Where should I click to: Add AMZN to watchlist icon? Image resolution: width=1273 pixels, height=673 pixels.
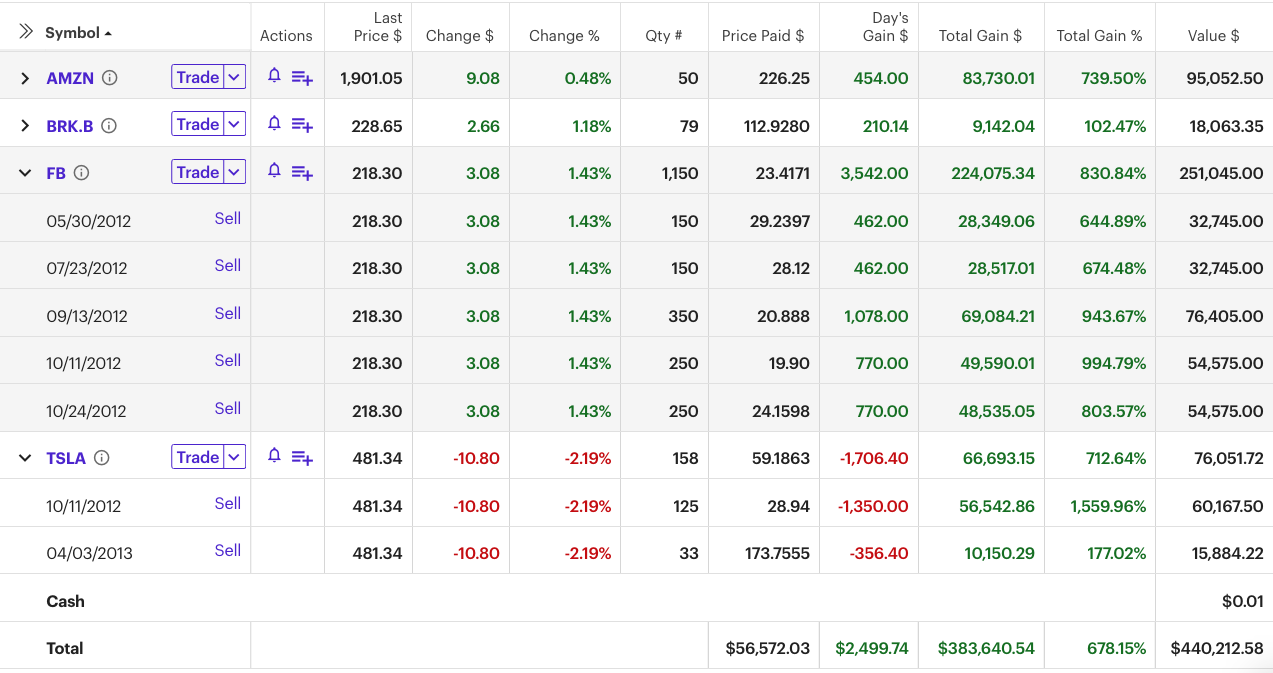pos(302,78)
